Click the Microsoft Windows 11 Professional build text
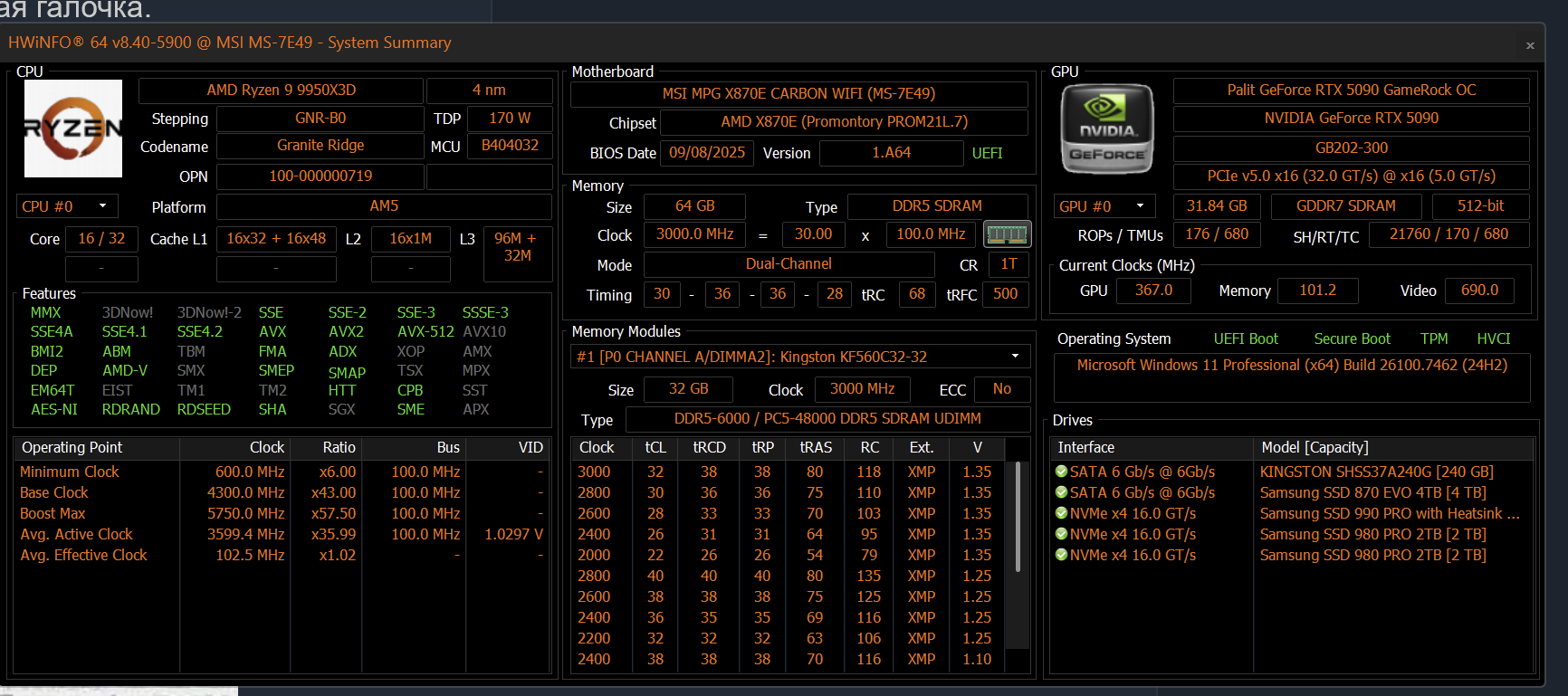The image size is (1568, 696). click(x=1292, y=366)
